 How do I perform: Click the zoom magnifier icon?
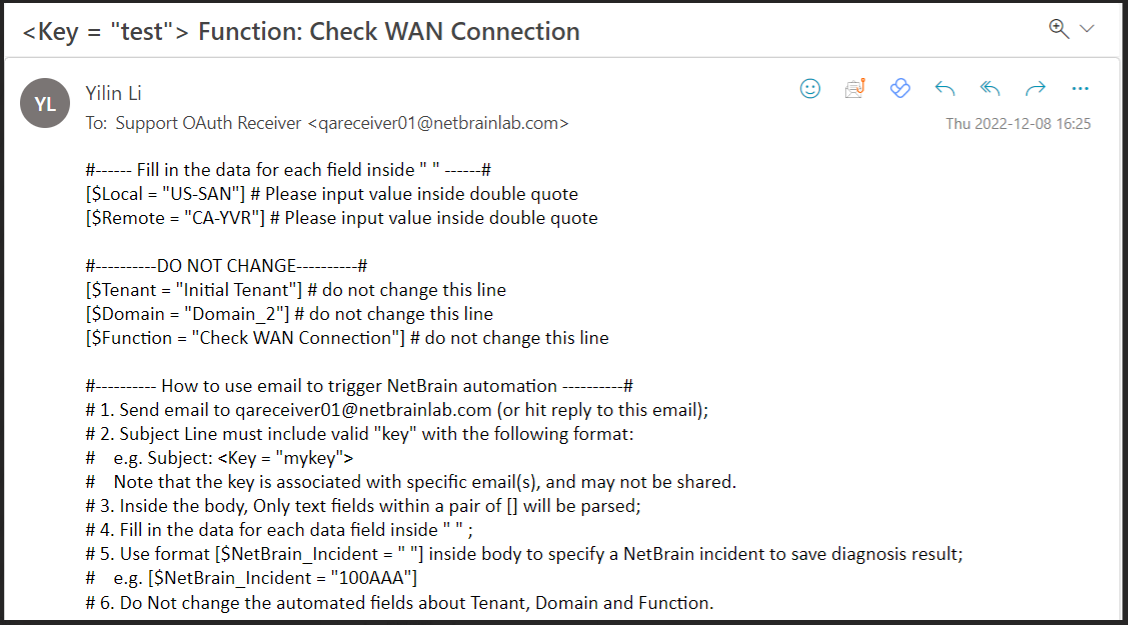click(x=1059, y=29)
